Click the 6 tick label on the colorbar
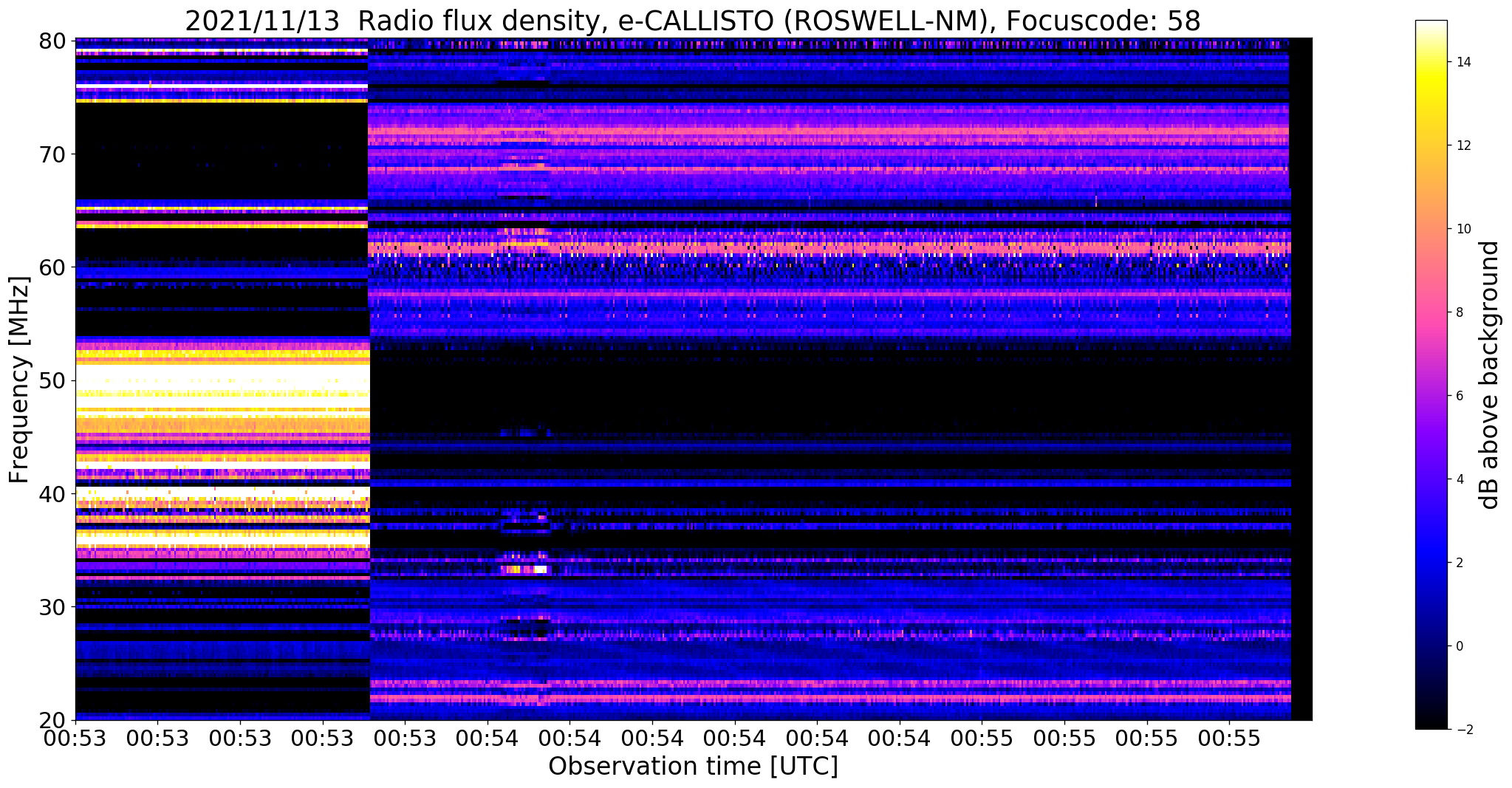The width and height of the screenshot is (1512, 788). [x=1459, y=396]
